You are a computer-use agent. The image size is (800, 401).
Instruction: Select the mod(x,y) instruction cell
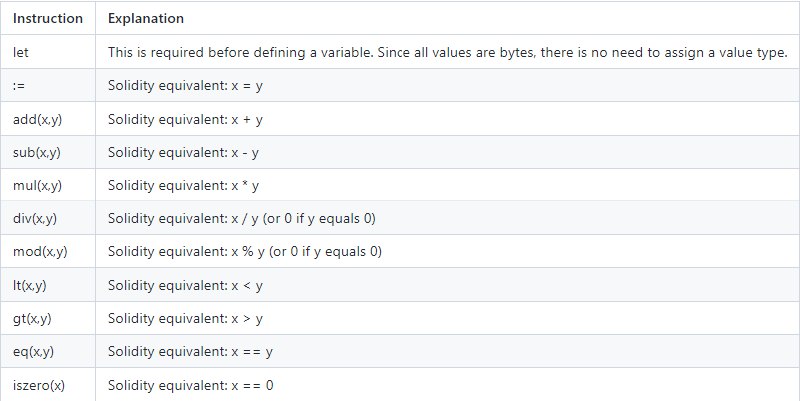pyautogui.click(x=40, y=252)
